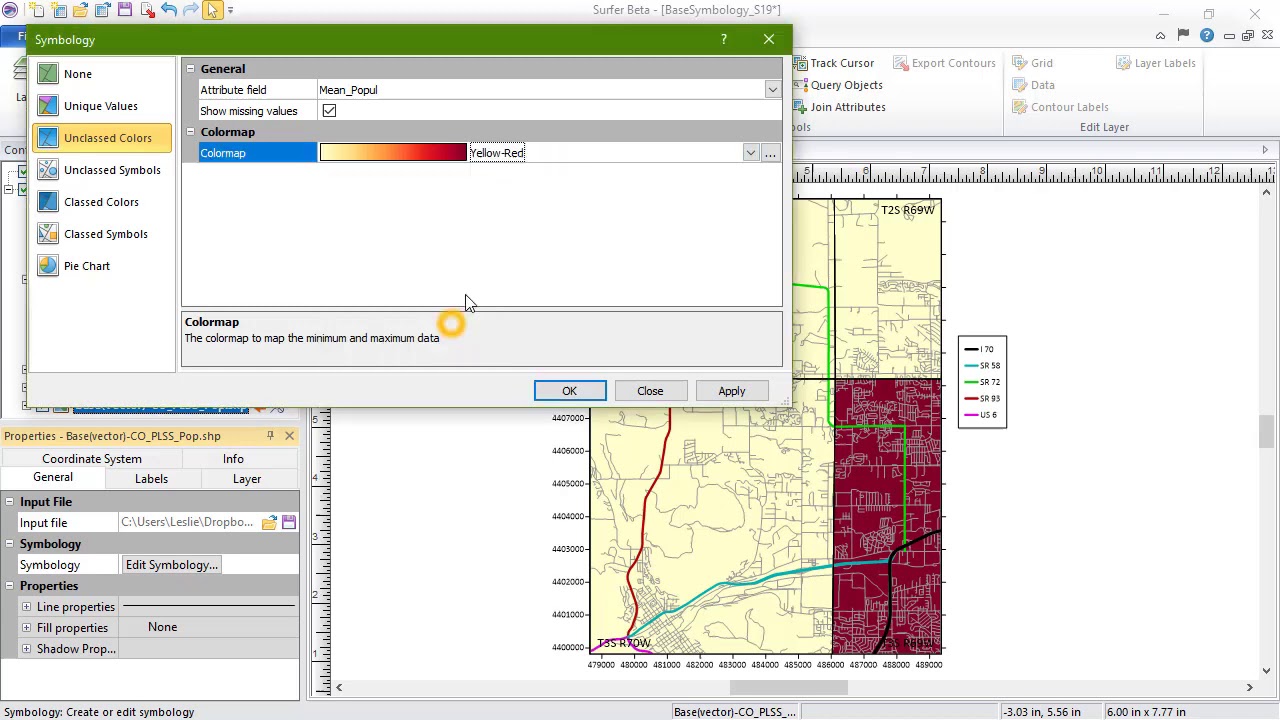Open the Labels tab

[151, 479]
